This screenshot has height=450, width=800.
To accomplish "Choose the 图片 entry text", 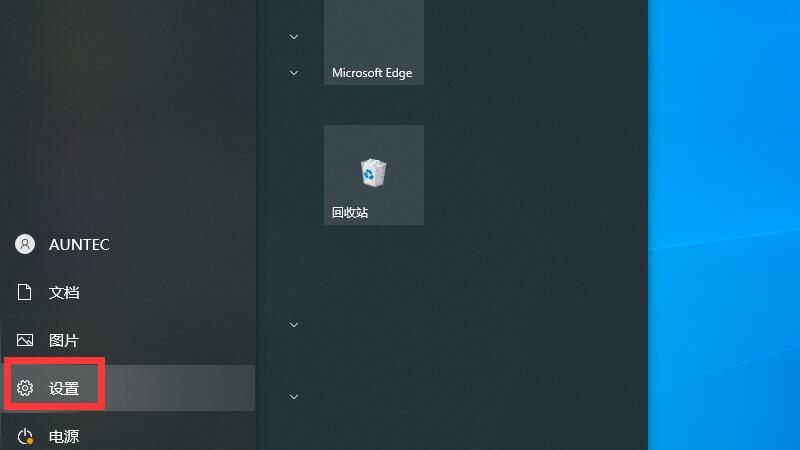I will point(64,340).
